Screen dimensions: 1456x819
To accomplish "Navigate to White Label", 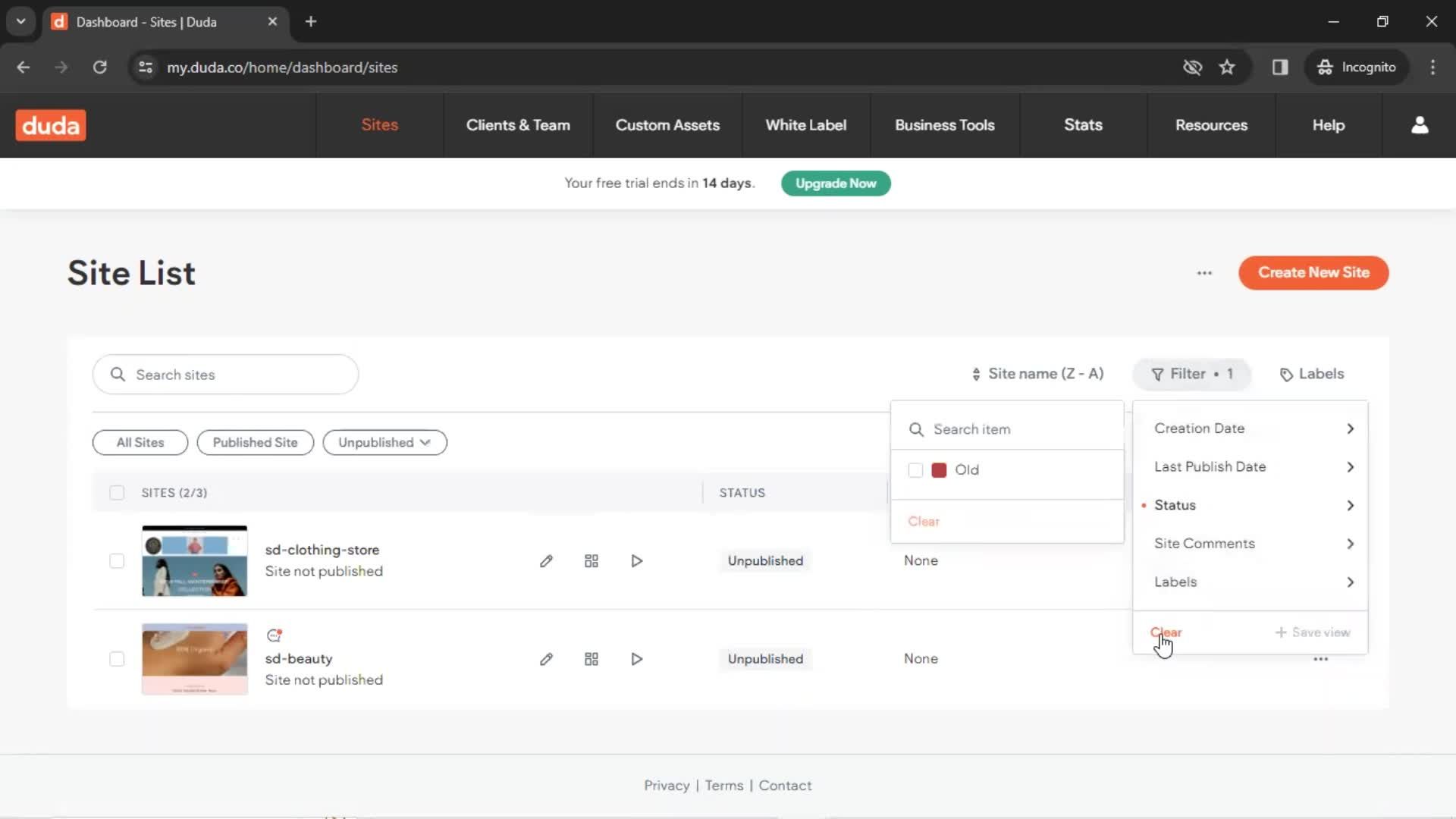I will point(805,125).
